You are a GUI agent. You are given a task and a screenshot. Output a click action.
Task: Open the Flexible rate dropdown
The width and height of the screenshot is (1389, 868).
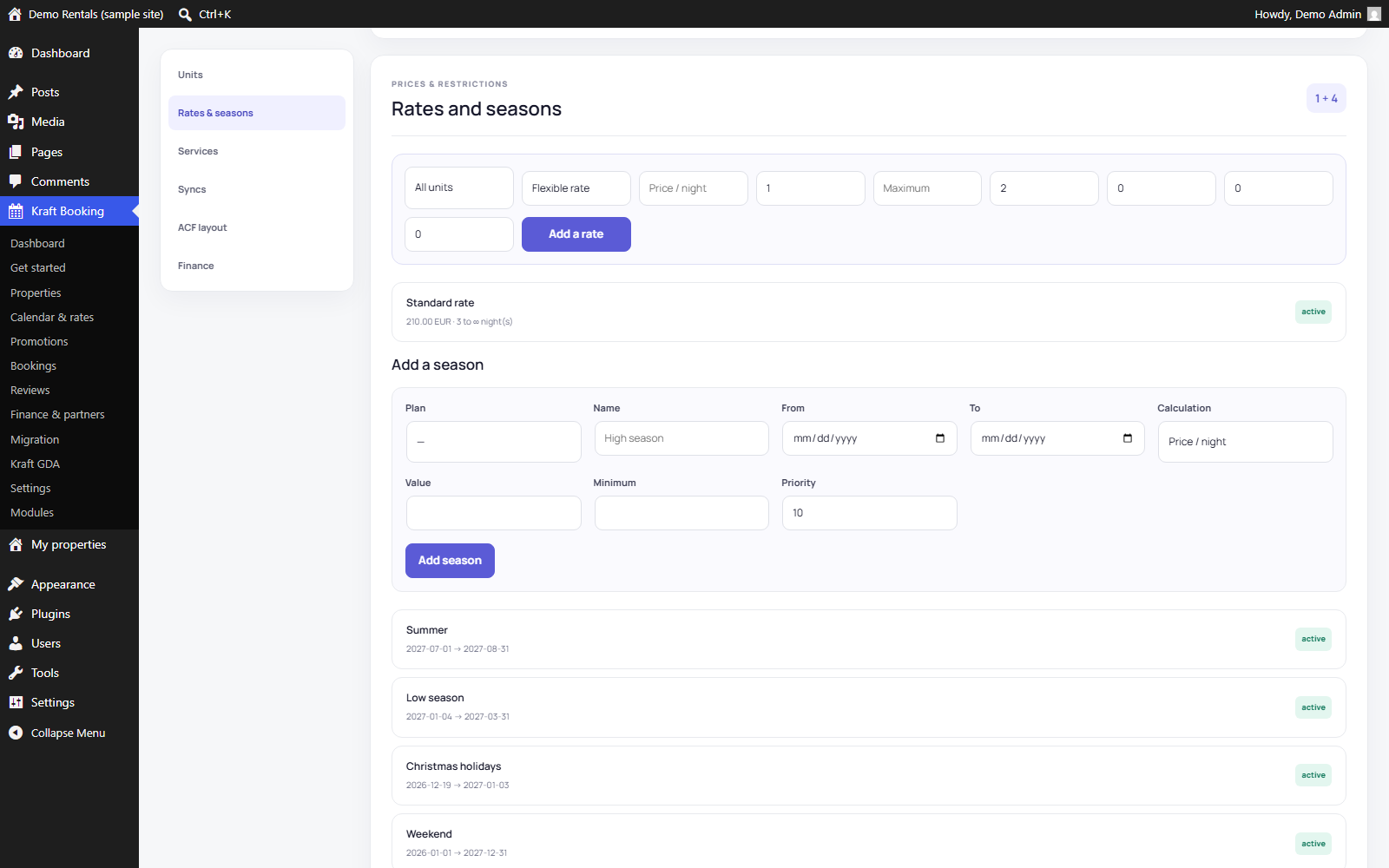click(576, 188)
